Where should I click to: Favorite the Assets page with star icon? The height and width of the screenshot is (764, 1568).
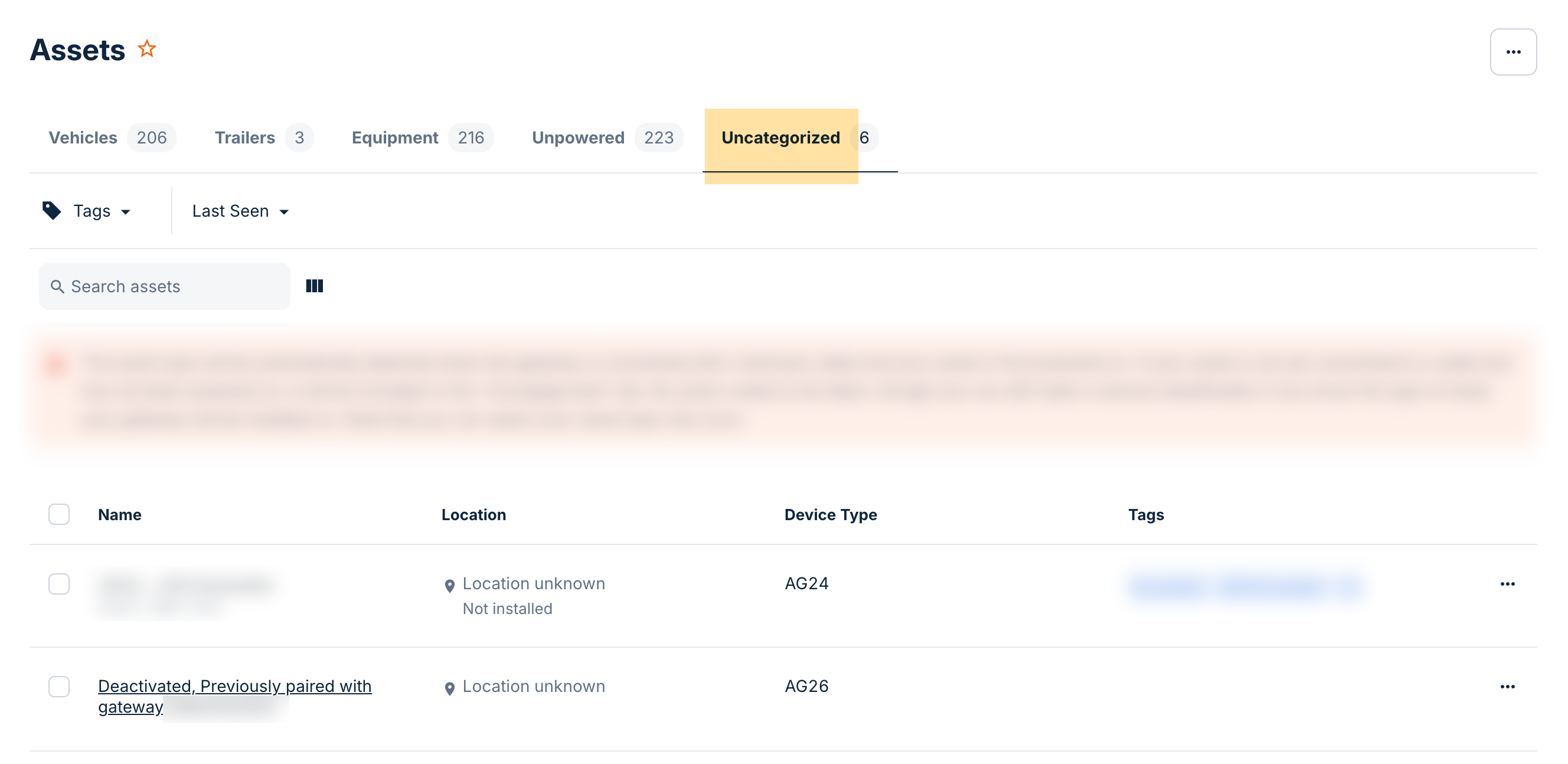tap(146, 48)
